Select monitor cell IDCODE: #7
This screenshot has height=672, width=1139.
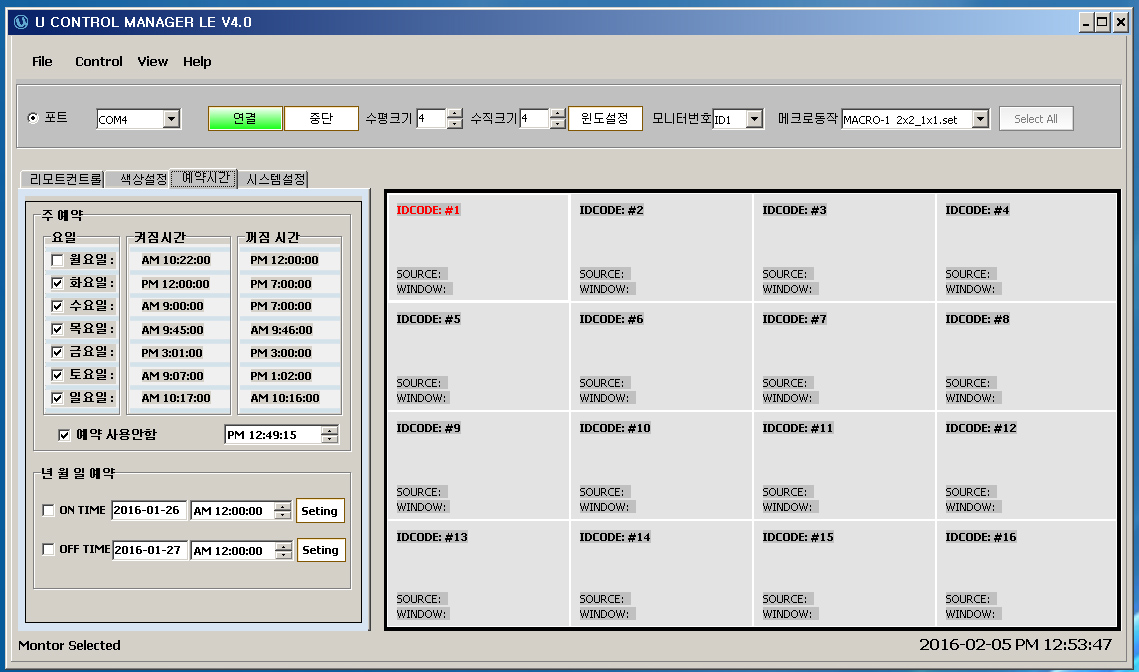[x=845, y=357]
